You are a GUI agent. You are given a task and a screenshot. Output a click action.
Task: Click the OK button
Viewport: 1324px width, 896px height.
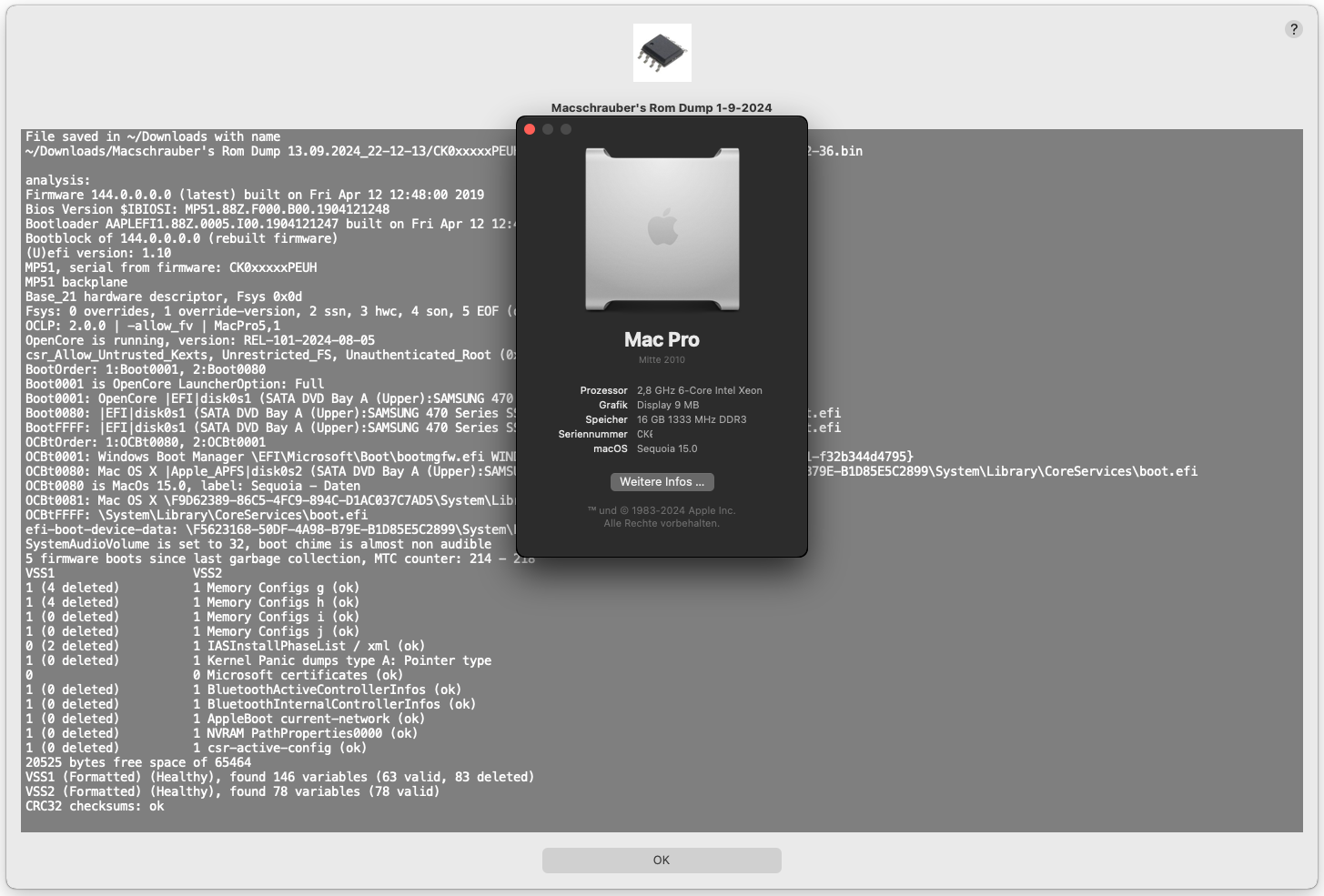coord(662,860)
